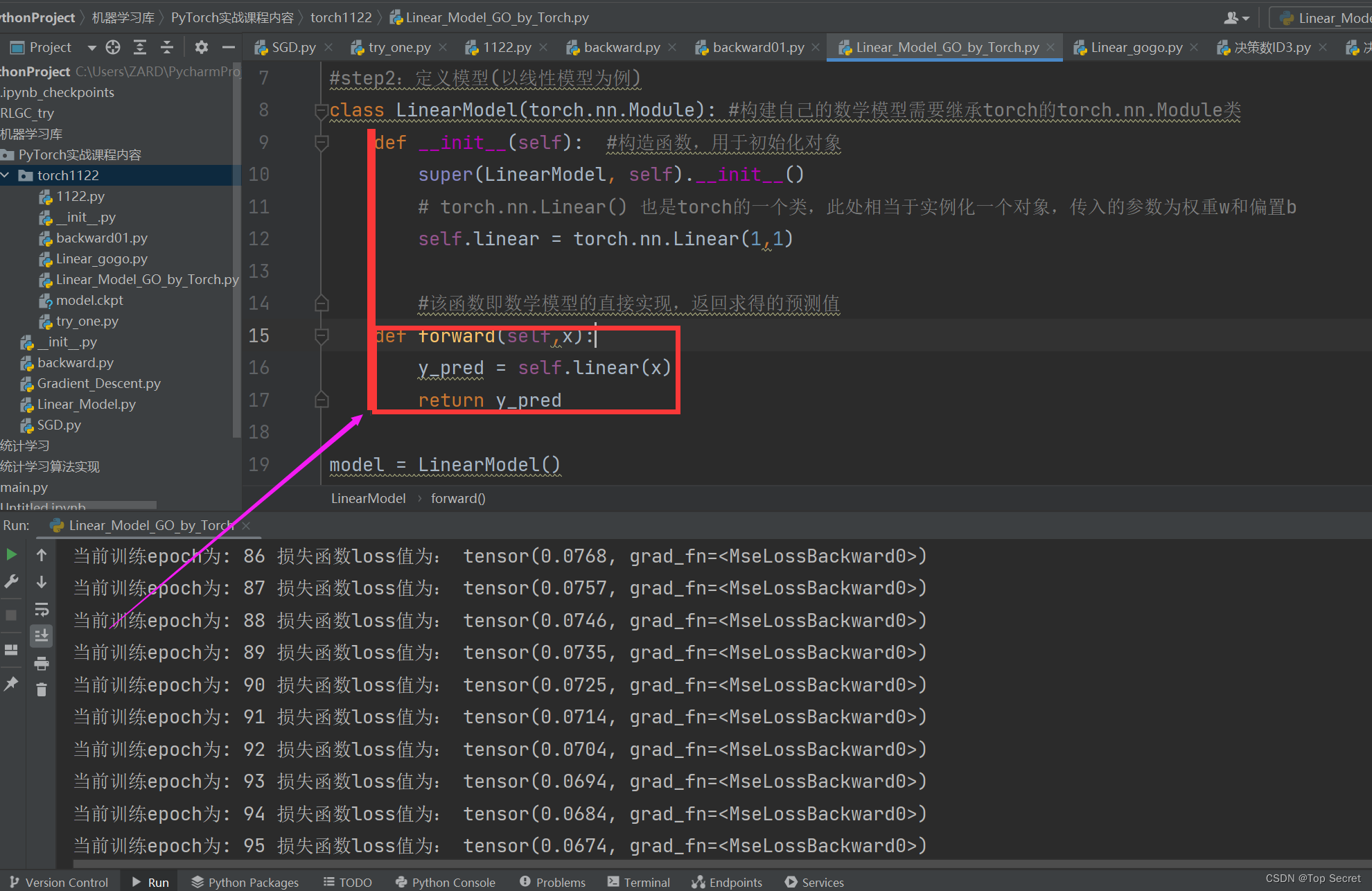This screenshot has height=891, width=1372.
Task: Click the wrench run configuration icon
Action: pyautogui.click(x=11, y=582)
